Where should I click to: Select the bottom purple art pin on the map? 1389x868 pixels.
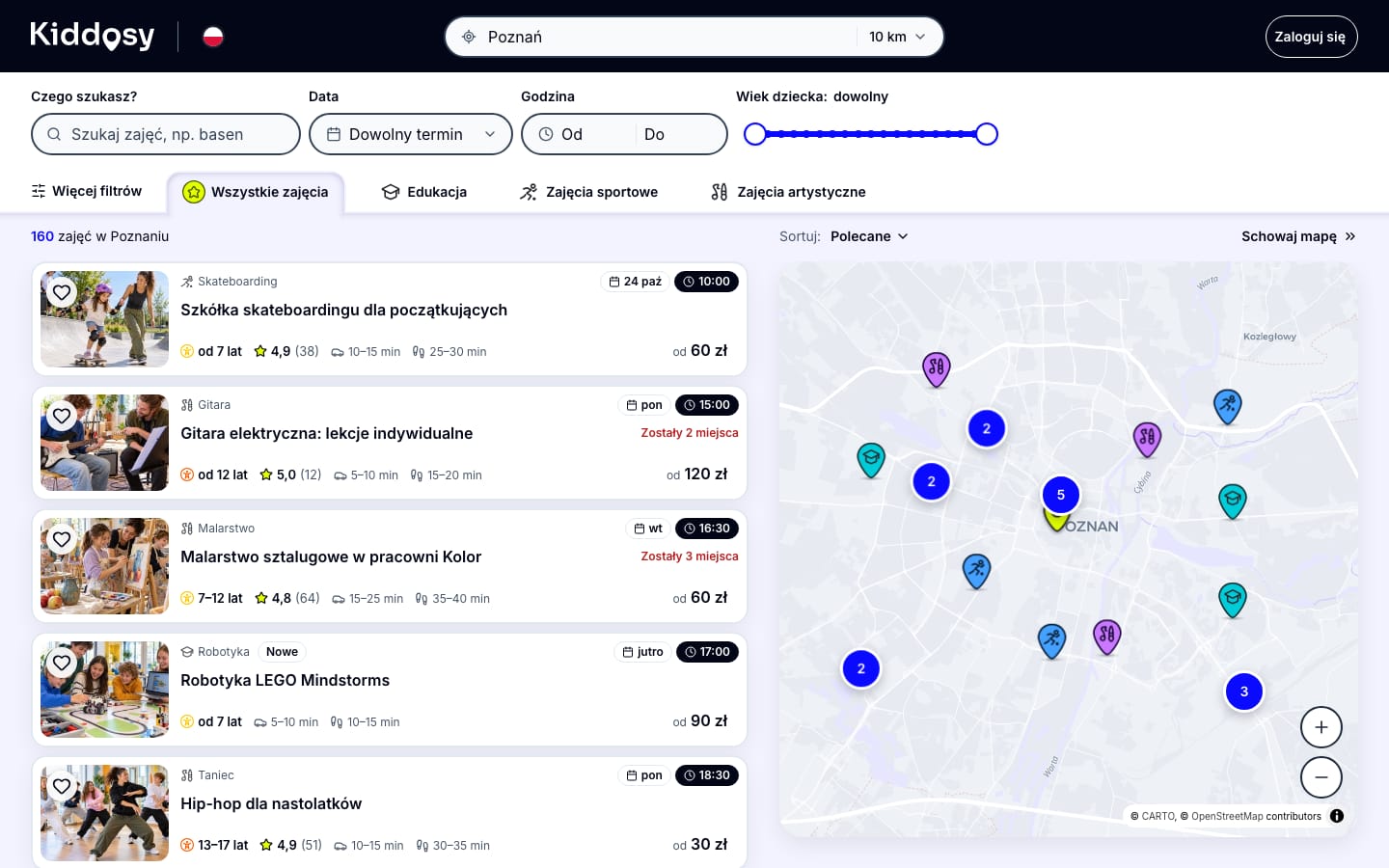point(1106,637)
